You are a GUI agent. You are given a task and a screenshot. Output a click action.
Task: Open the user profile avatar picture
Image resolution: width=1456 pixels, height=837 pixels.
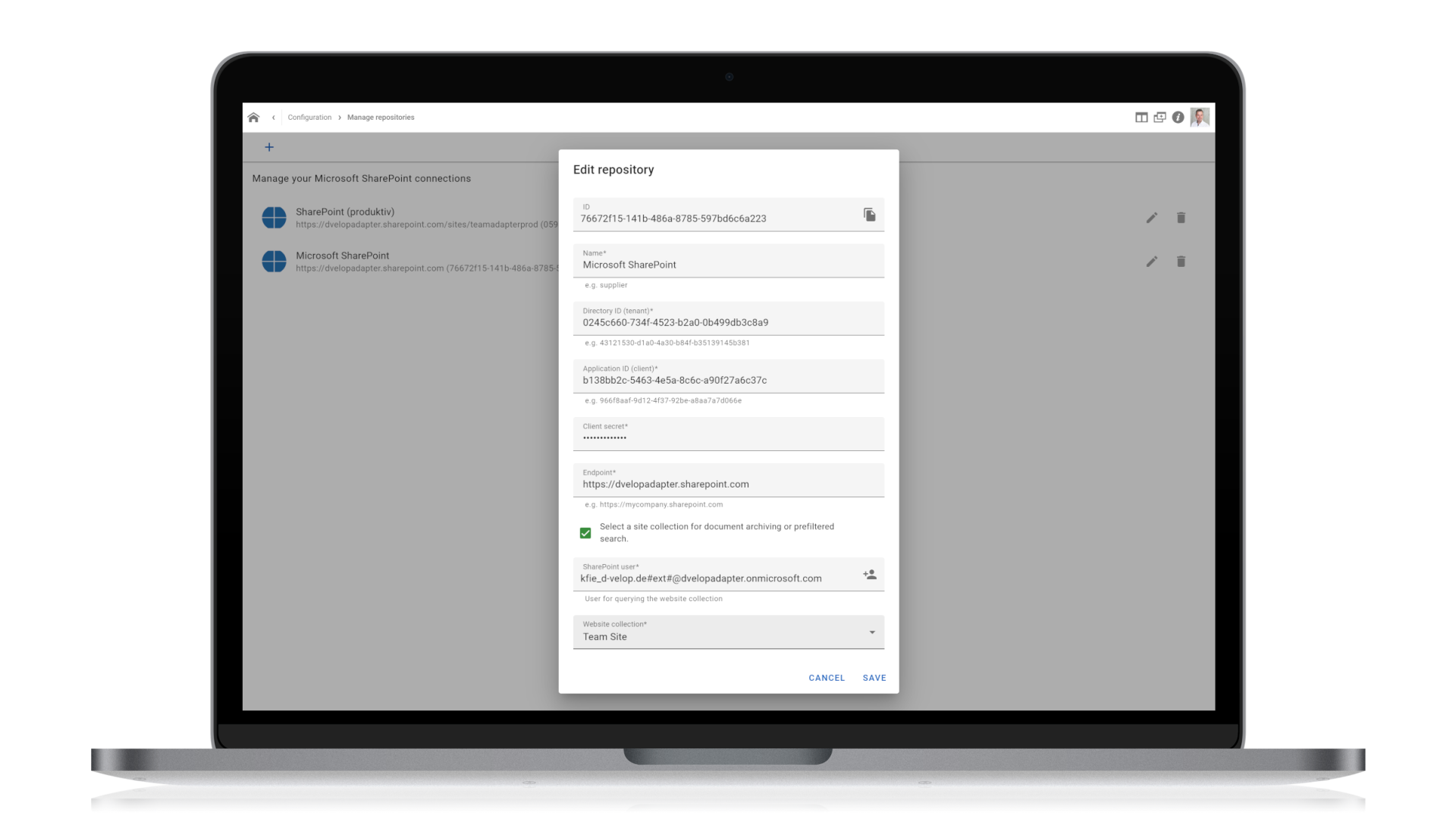tap(1200, 117)
